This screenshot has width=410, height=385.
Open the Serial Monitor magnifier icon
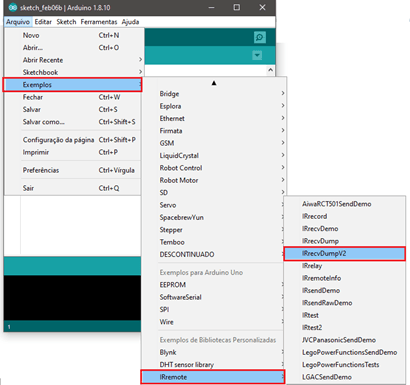259,37
